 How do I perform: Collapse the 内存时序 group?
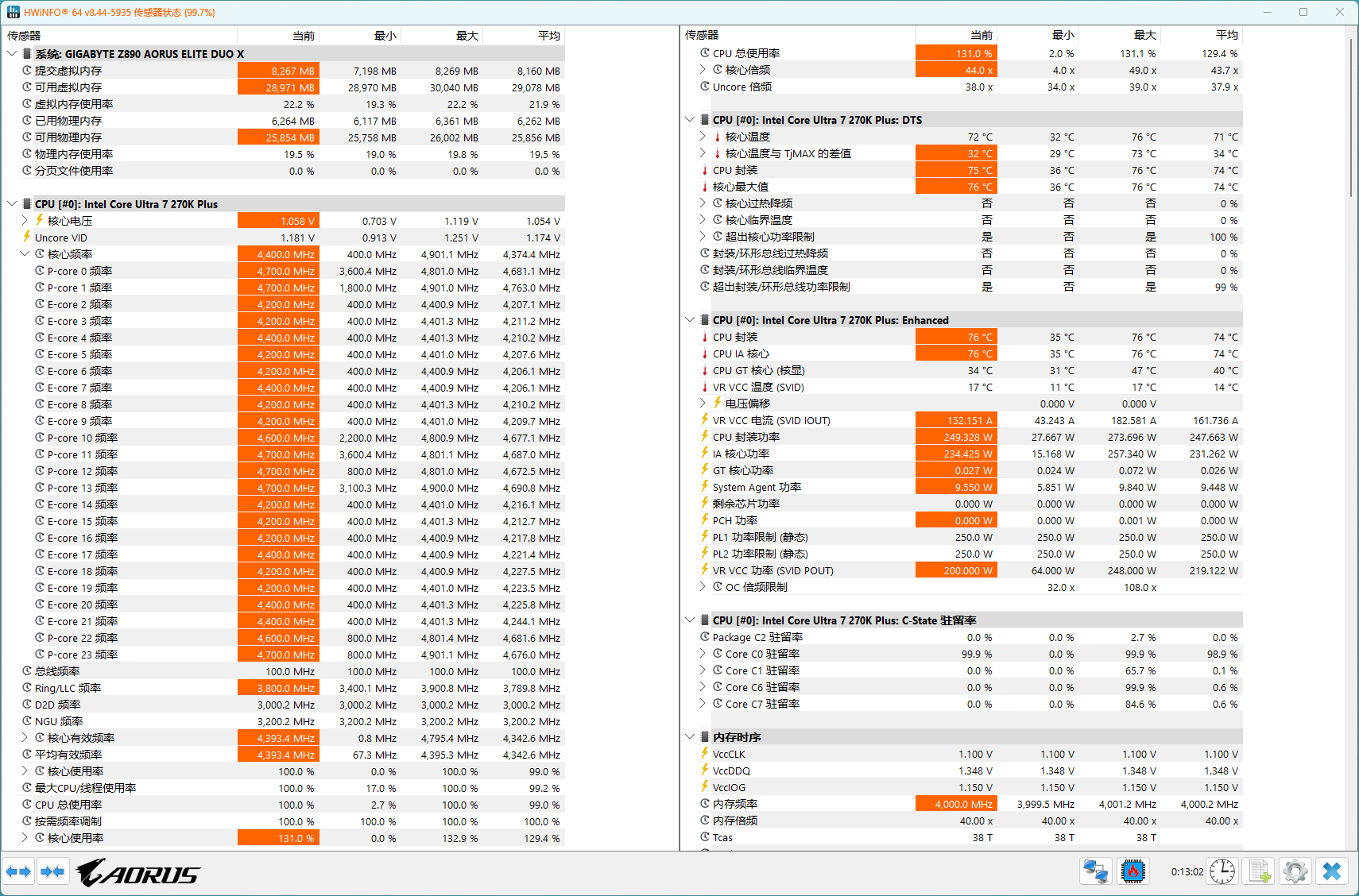point(690,737)
